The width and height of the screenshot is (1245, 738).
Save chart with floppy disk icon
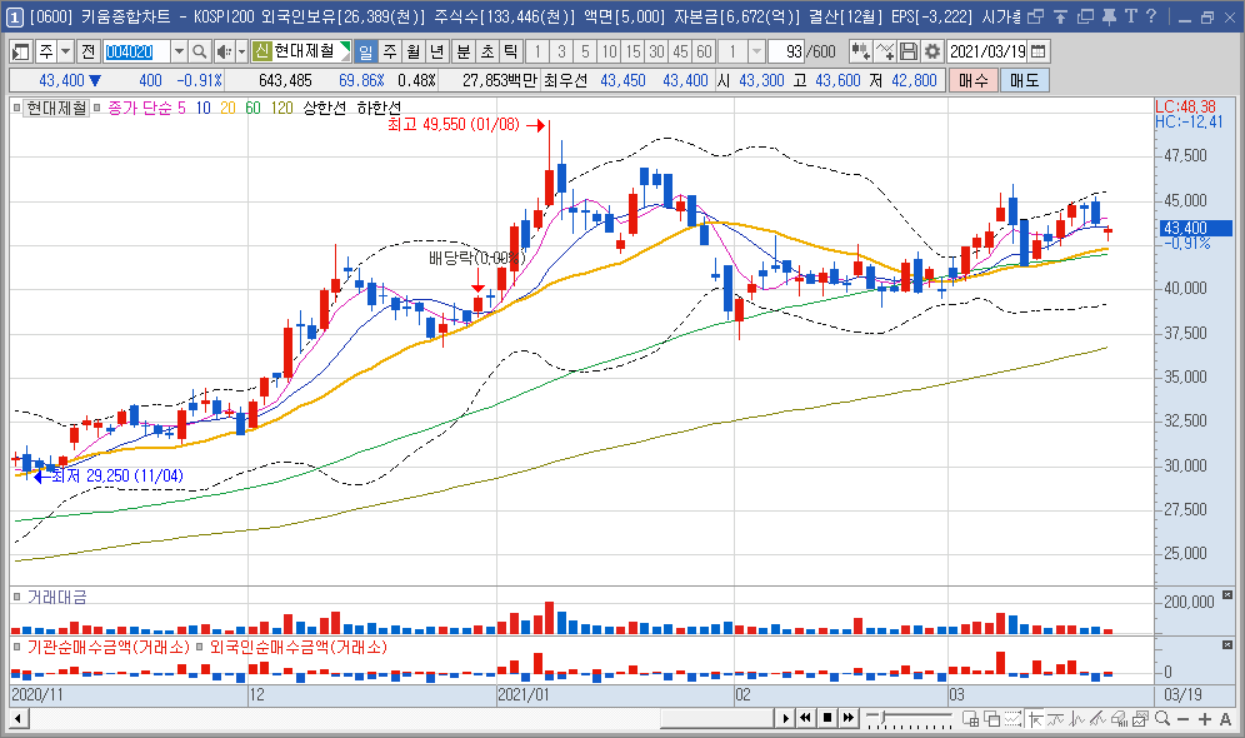[x=908, y=51]
